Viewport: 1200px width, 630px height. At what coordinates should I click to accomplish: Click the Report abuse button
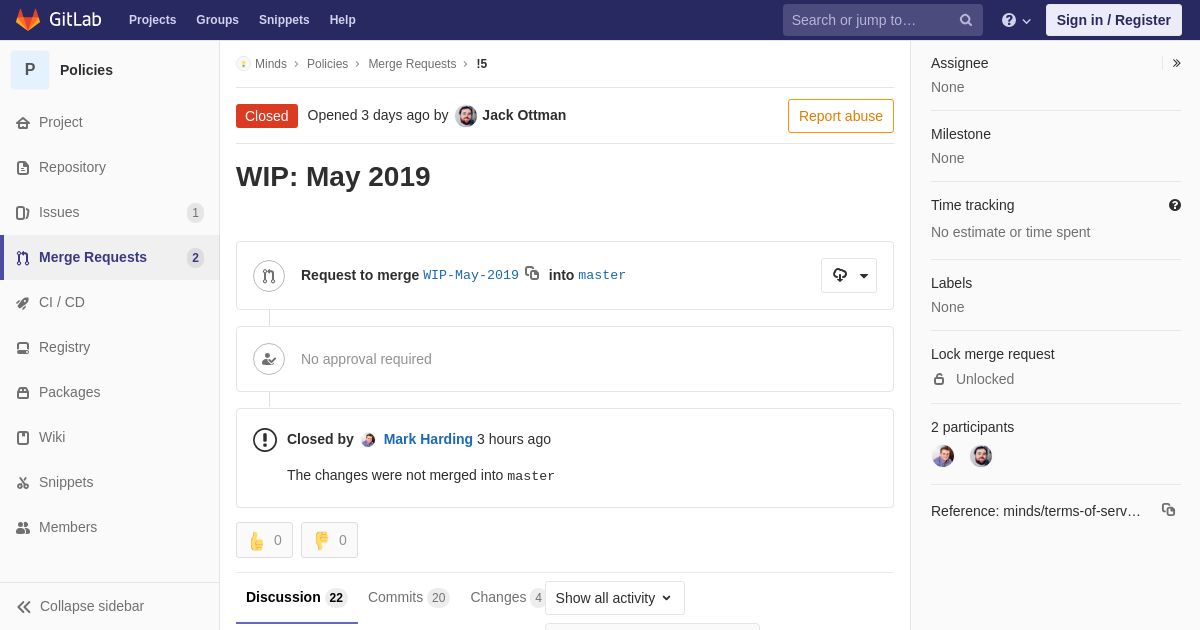[841, 116]
